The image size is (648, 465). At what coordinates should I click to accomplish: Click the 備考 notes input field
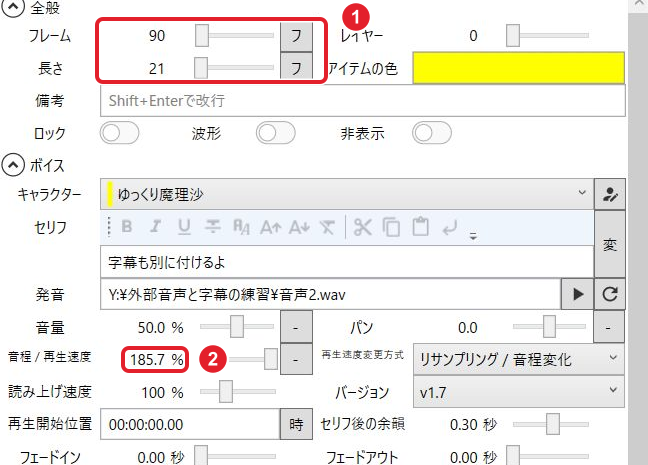pyautogui.click(x=362, y=100)
